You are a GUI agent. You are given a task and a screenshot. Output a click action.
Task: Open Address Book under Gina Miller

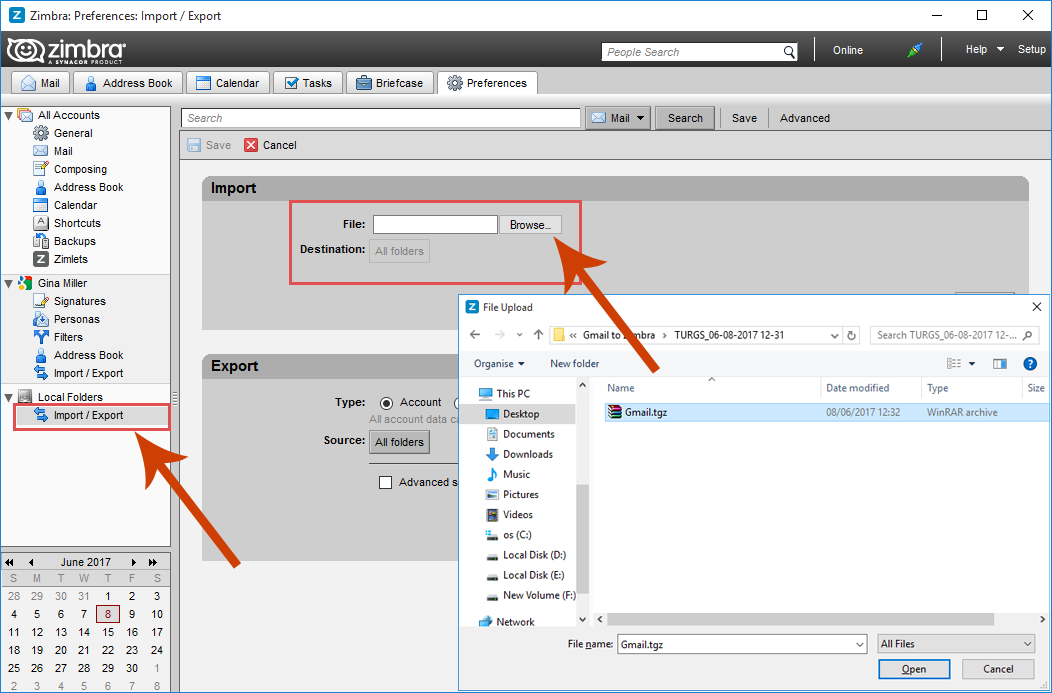pyautogui.click(x=89, y=355)
